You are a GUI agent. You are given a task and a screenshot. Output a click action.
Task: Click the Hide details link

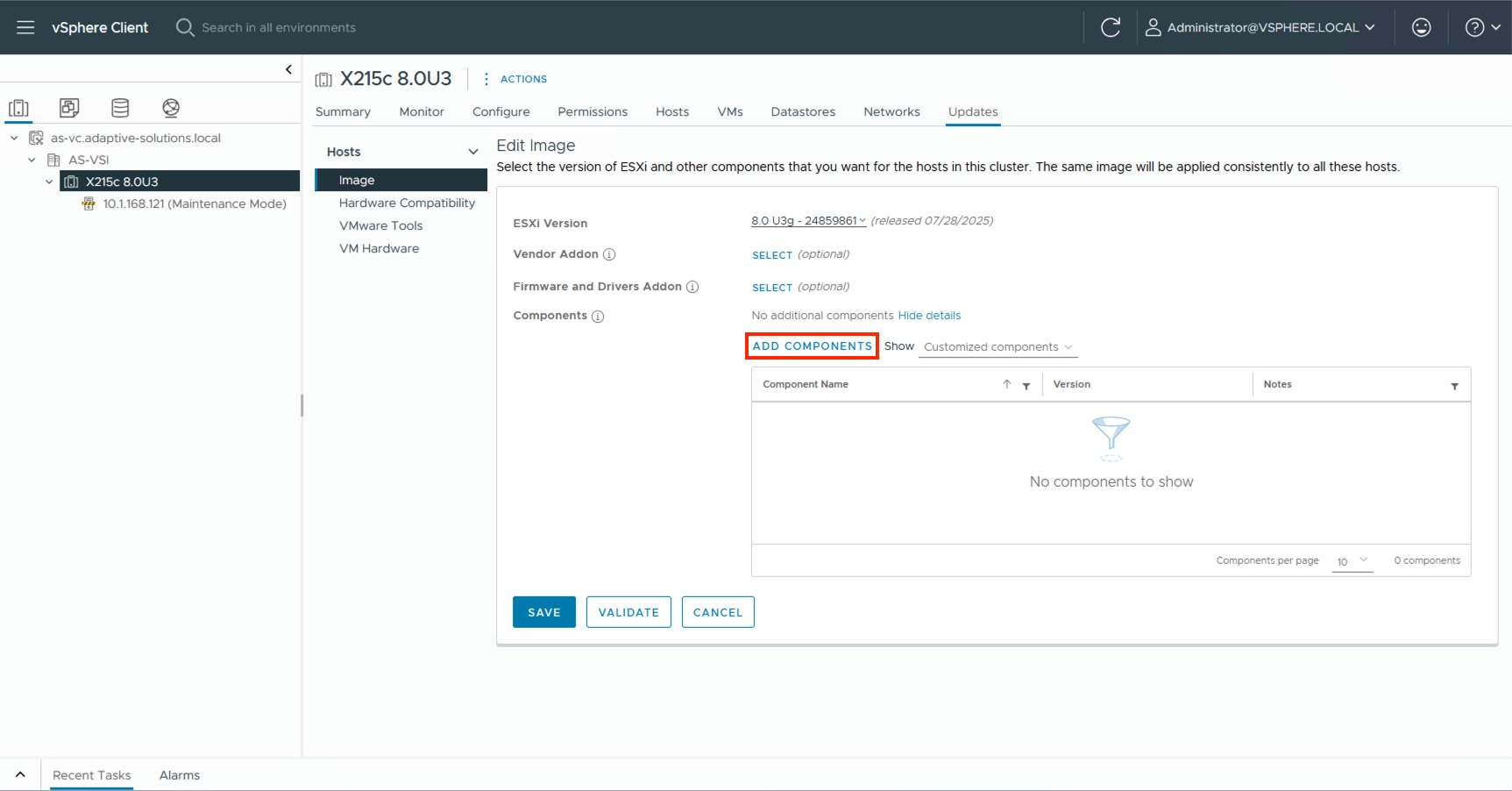(x=929, y=316)
